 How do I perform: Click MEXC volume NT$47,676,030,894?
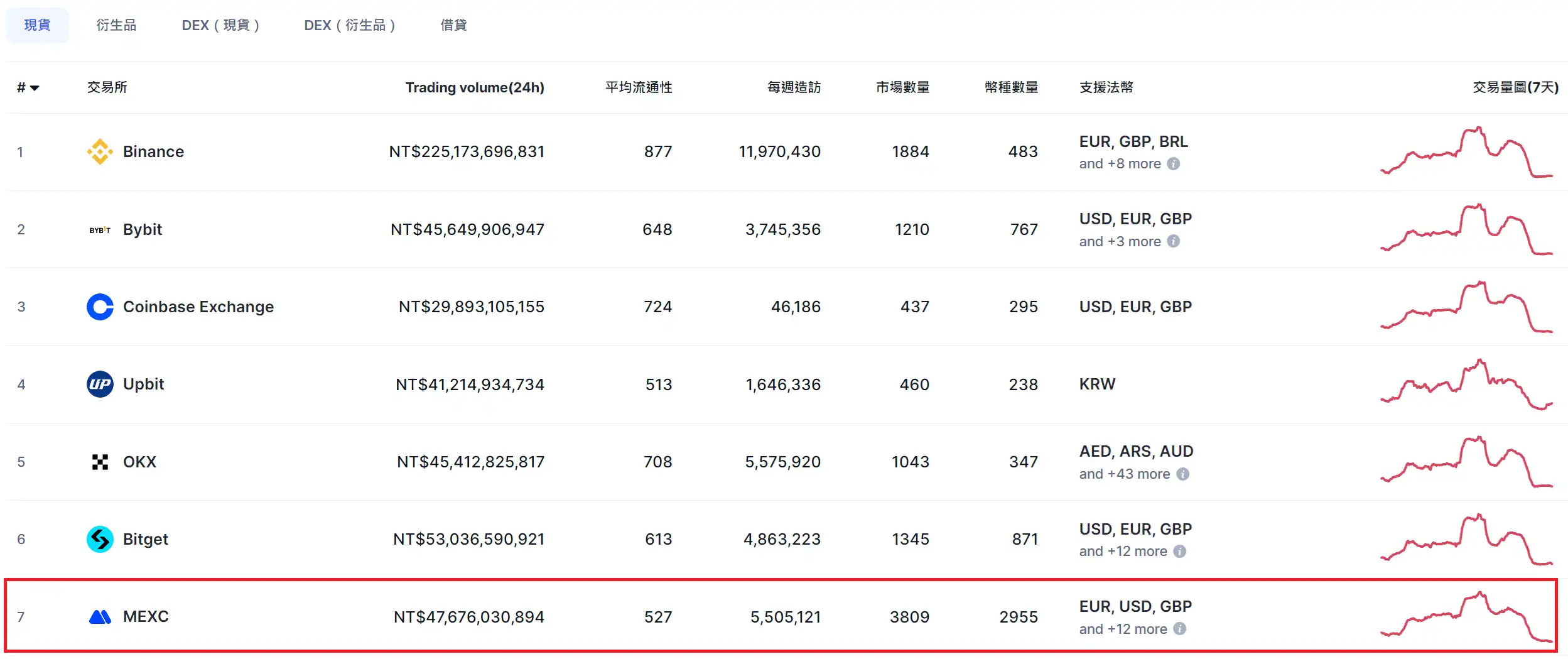pyautogui.click(x=468, y=617)
